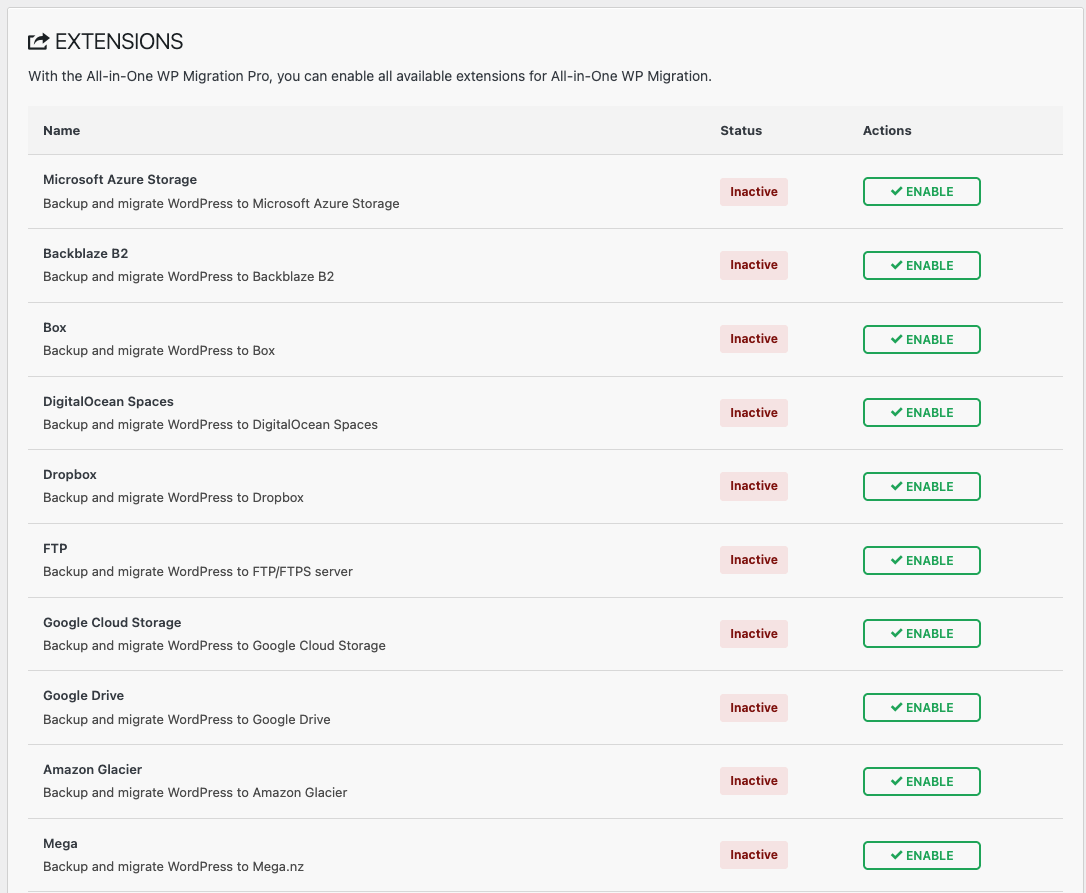
Task: Select the Microsoft Azure Storage extension name
Action: pos(120,180)
